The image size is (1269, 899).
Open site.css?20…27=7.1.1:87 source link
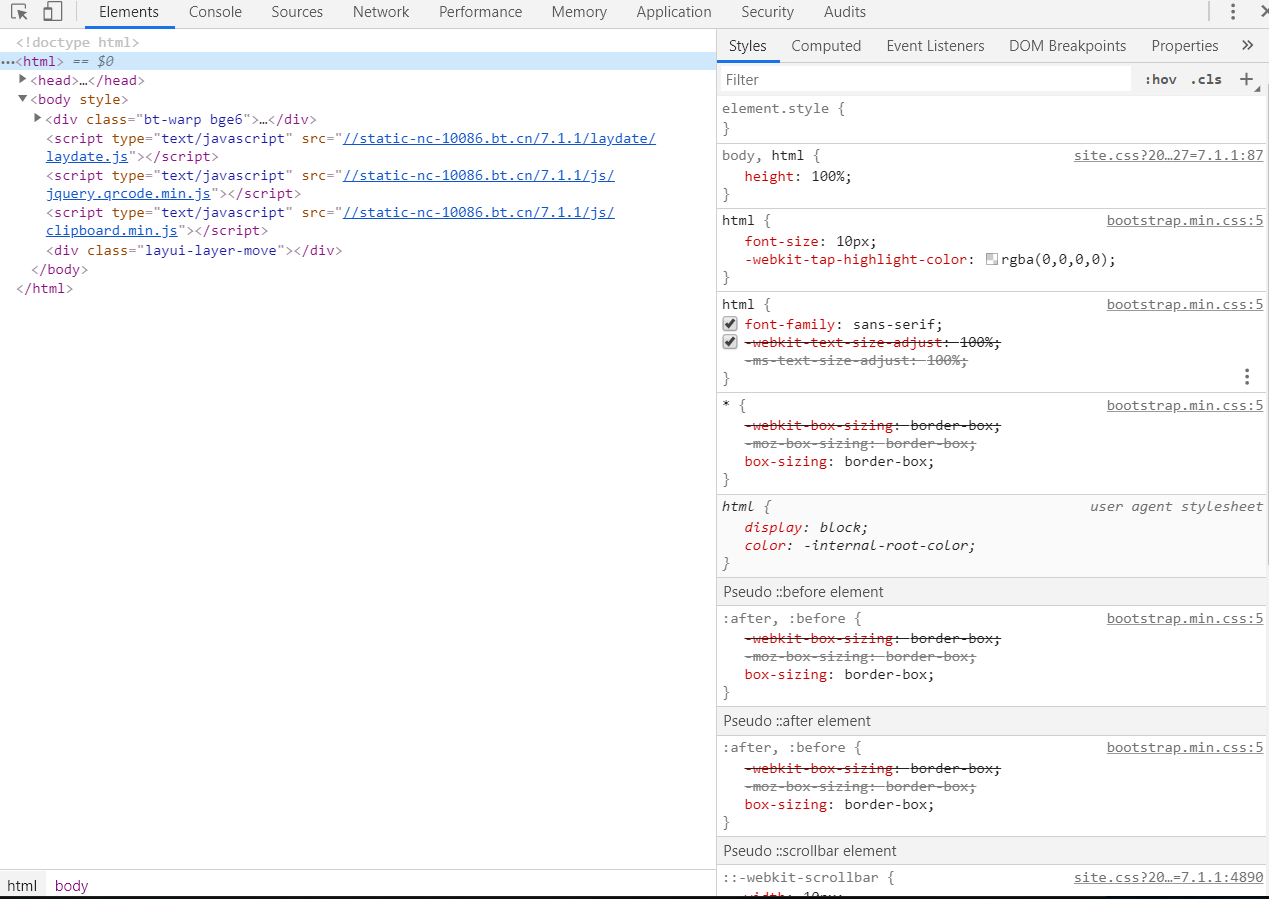pos(1168,156)
